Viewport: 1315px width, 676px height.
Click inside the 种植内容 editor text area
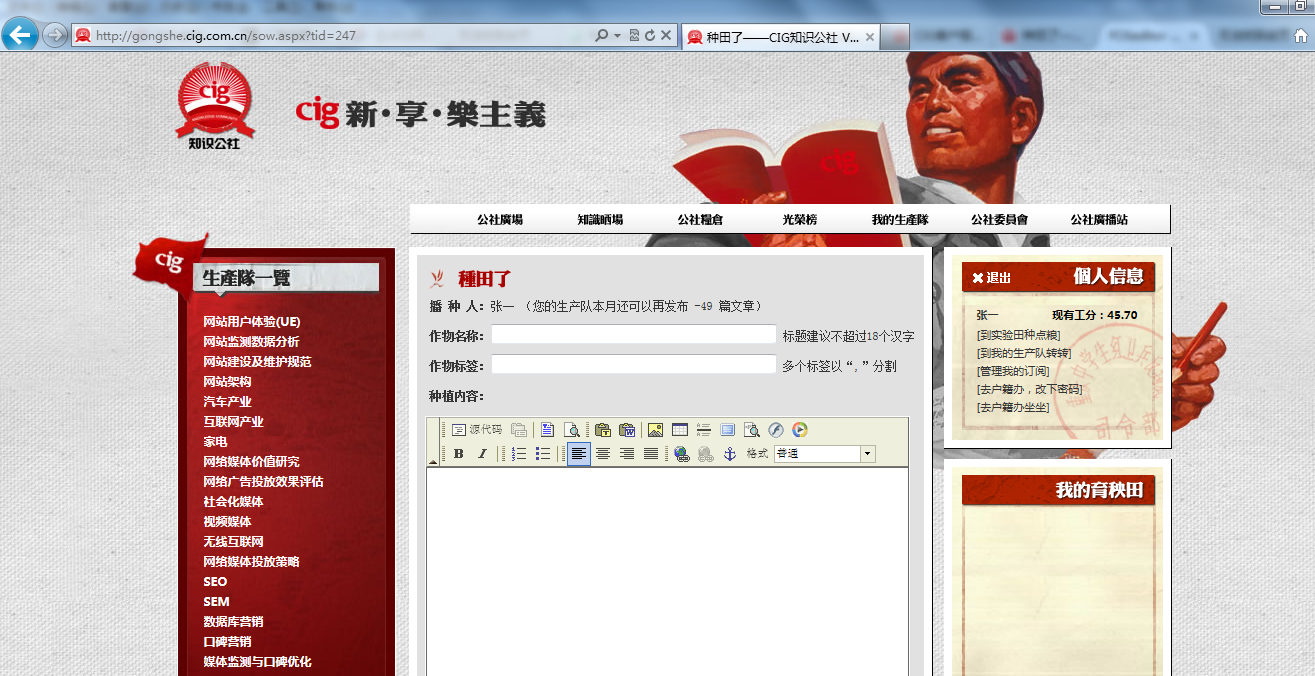point(667,570)
